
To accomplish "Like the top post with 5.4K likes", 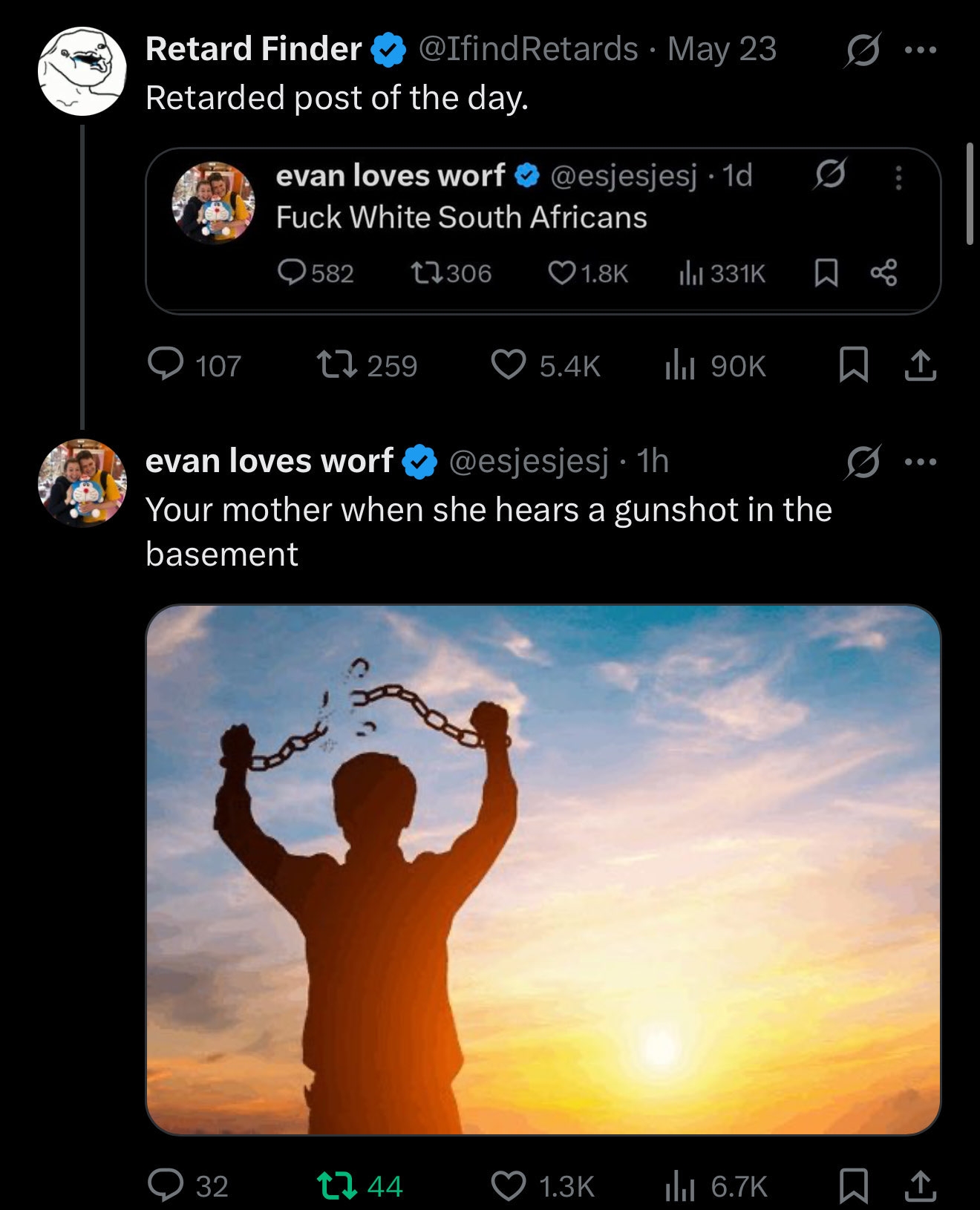I will pyautogui.click(x=509, y=364).
